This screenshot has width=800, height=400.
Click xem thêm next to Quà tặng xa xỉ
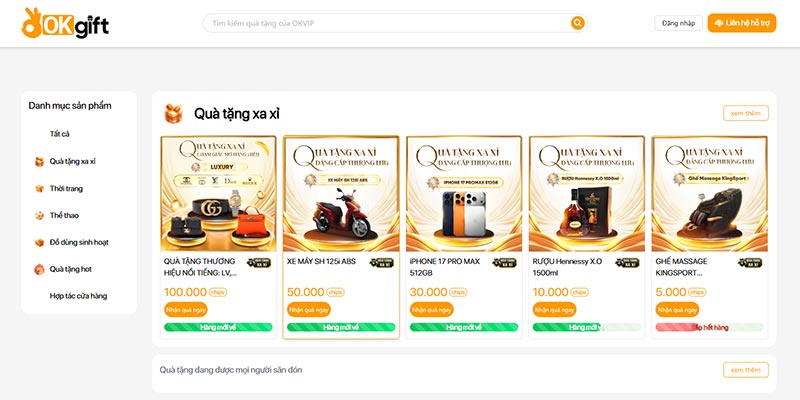click(745, 113)
